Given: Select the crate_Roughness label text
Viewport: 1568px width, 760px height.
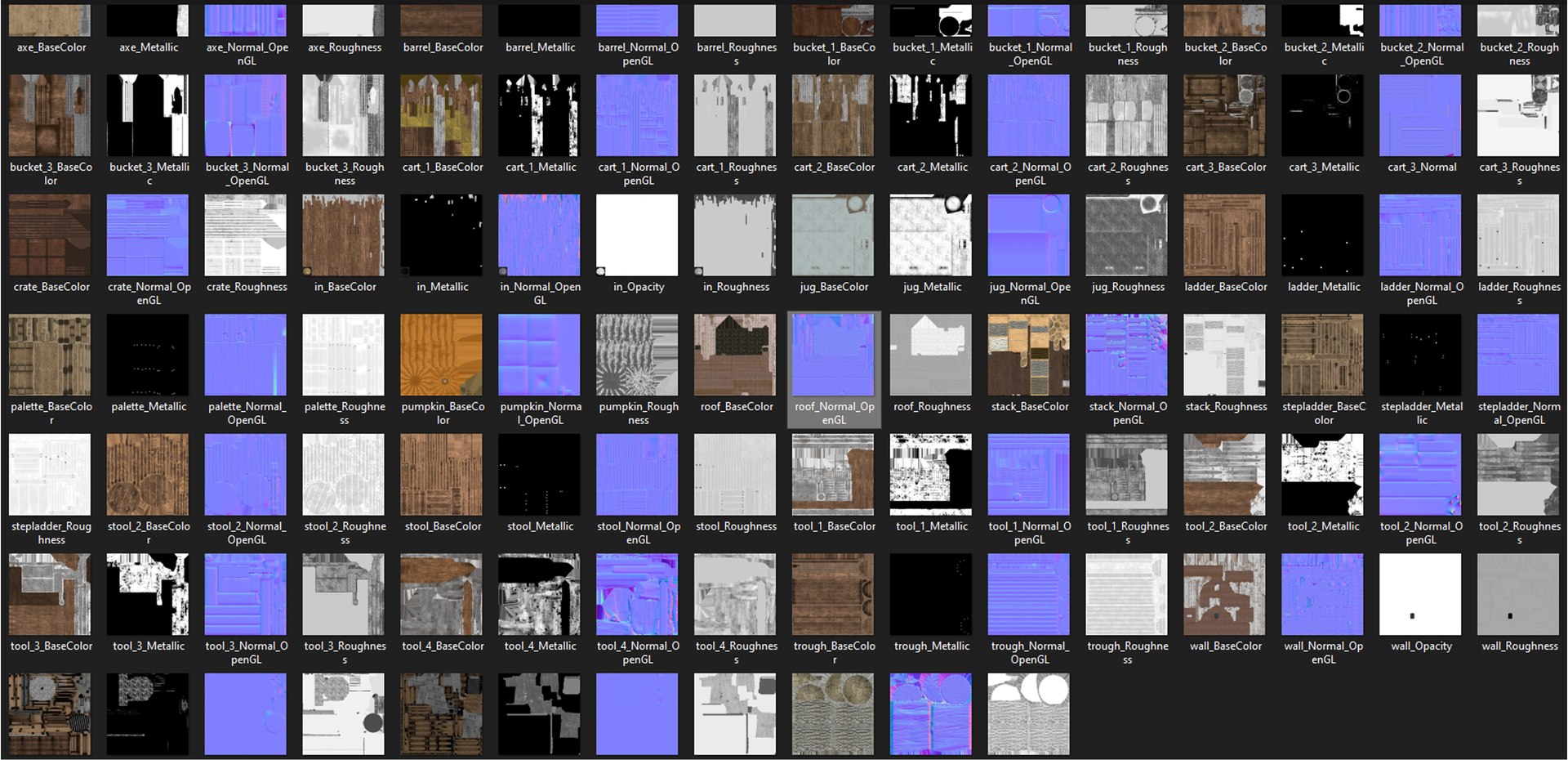Looking at the screenshot, I should [x=247, y=287].
